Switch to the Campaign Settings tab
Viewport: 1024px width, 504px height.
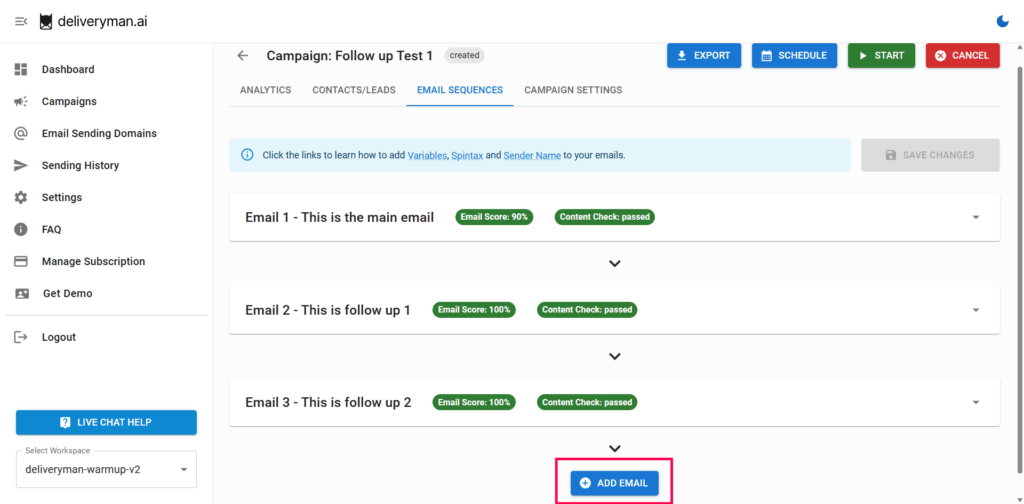coord(573,90)
